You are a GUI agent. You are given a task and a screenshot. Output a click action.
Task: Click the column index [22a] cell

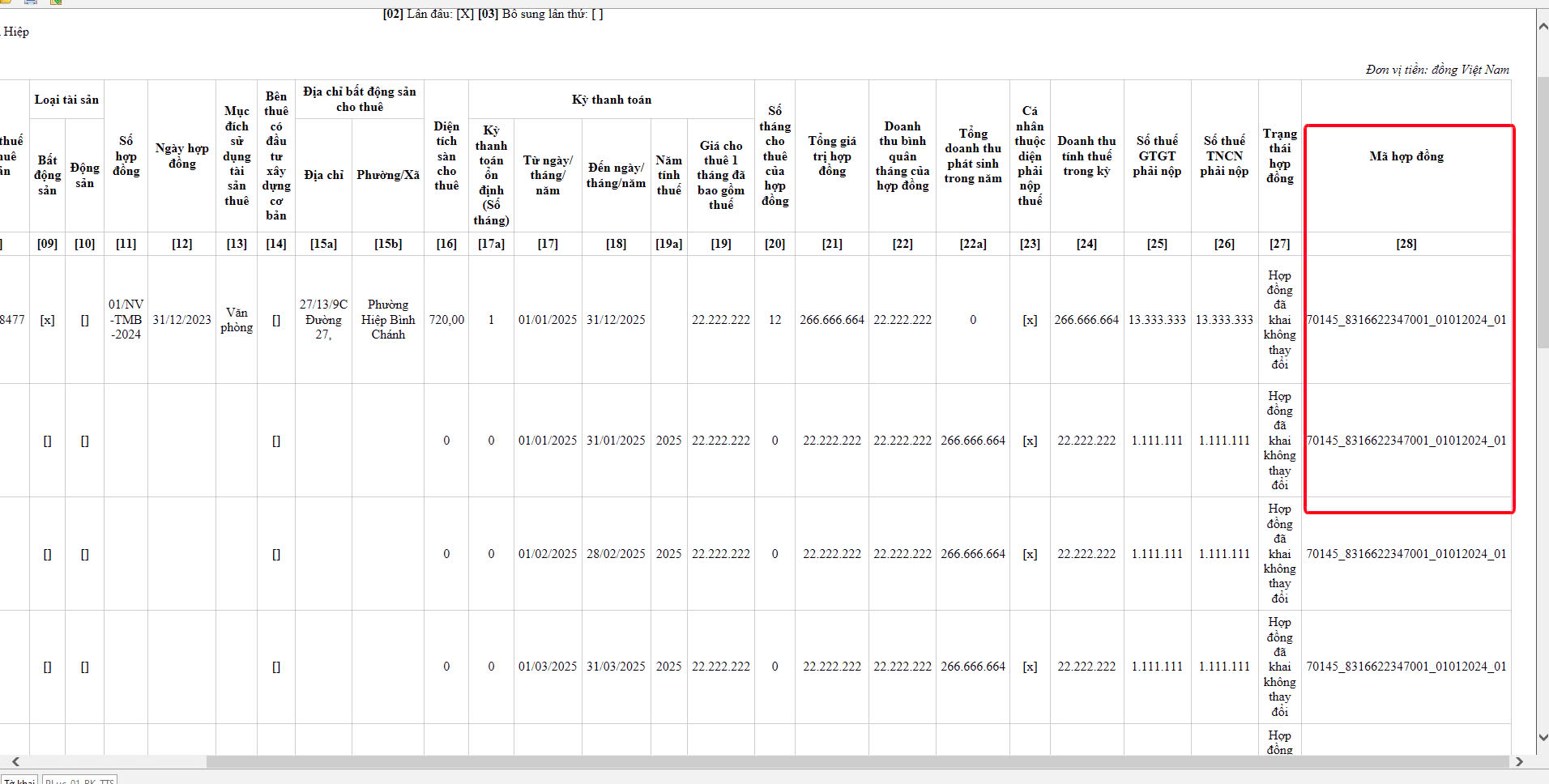click(973, 244)
